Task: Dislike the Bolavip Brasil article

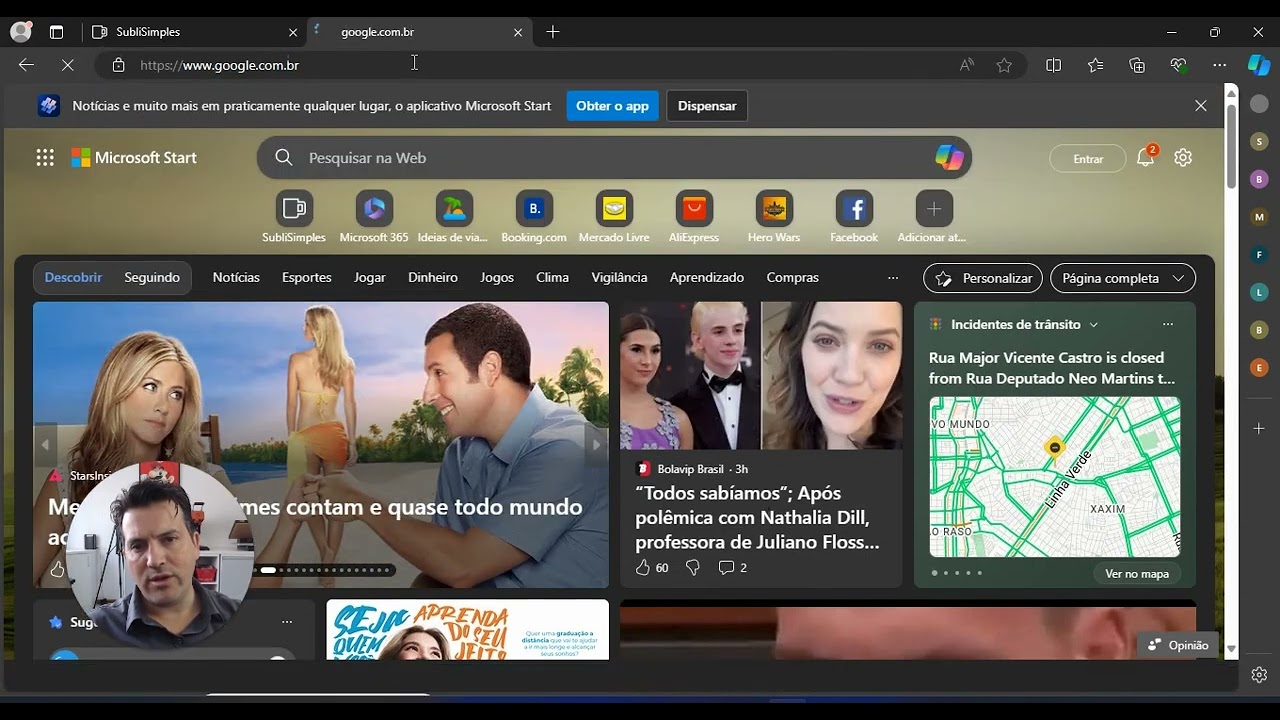Action: pyautogui.click(x=692, y=567)
